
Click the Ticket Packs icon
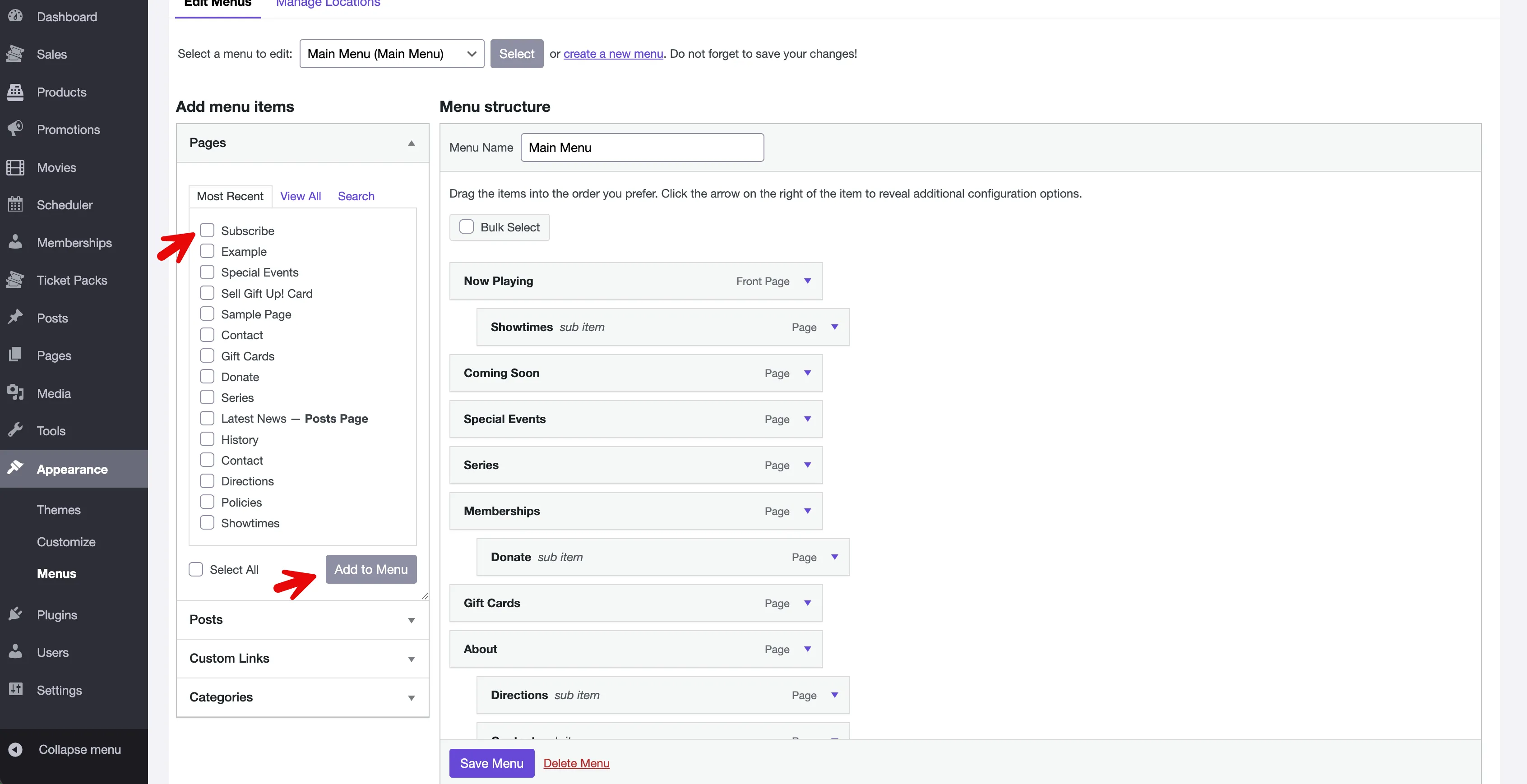pos(15,280)
